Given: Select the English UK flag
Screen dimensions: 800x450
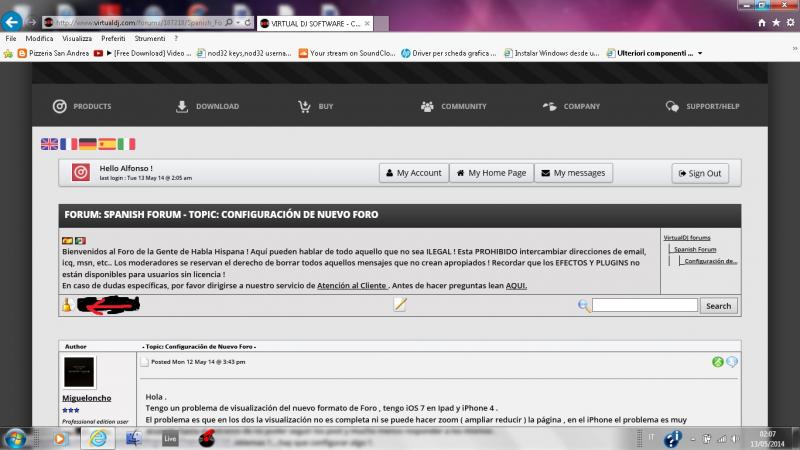Looking at the screenshot, I should pos(49,144).
